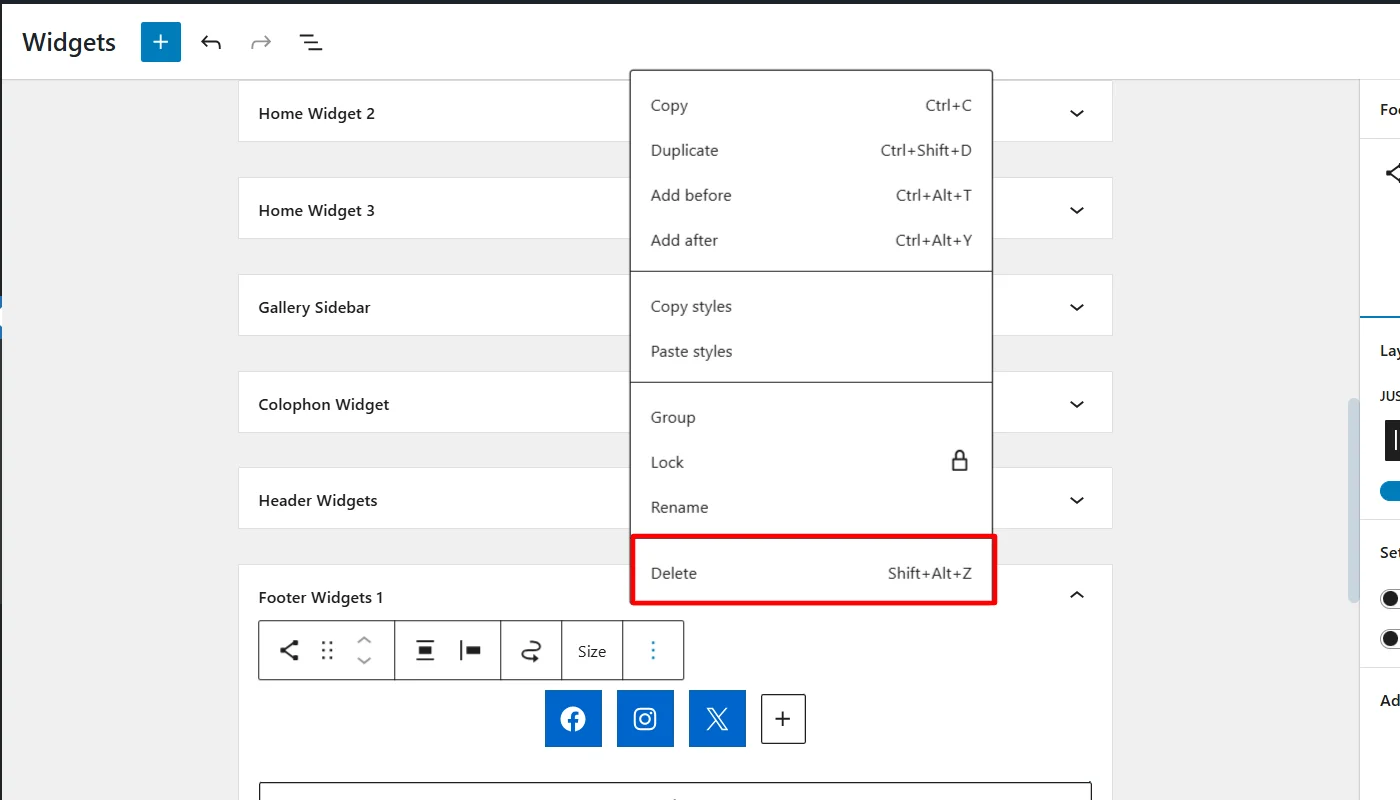Select Group in the block menu
The width and height of the screenshot is (1400, 800).
point(811,417)
